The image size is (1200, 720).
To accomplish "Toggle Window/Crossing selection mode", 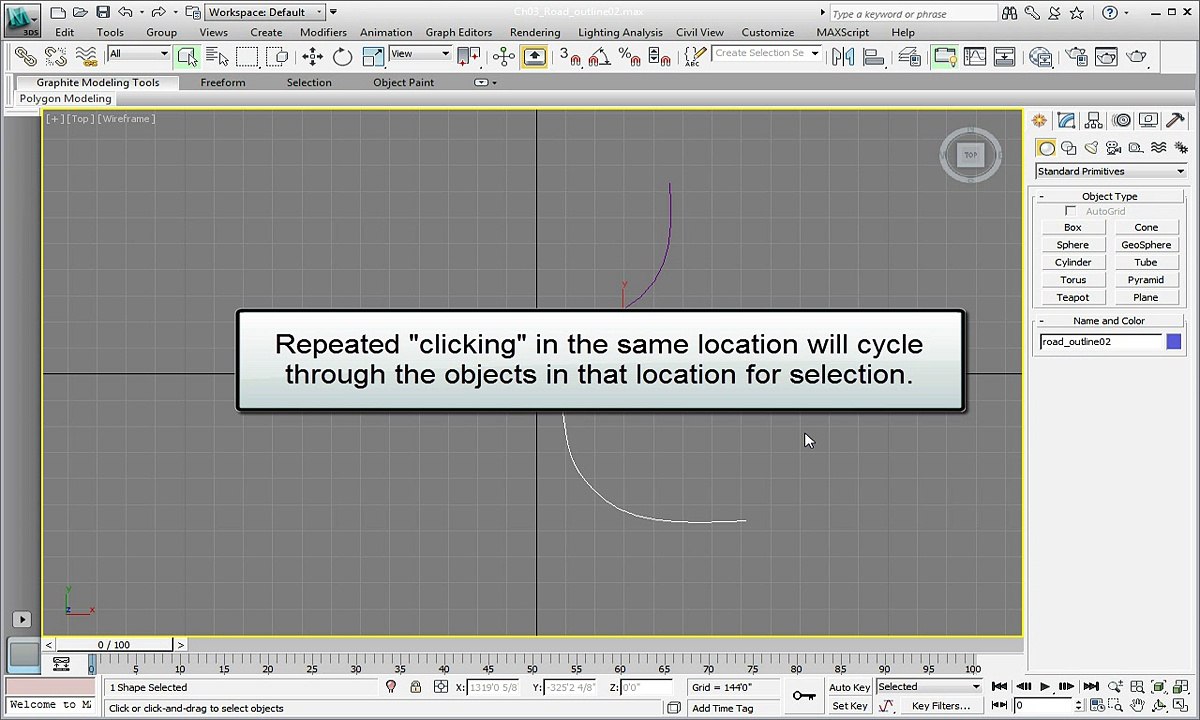I will pos(277,56).
